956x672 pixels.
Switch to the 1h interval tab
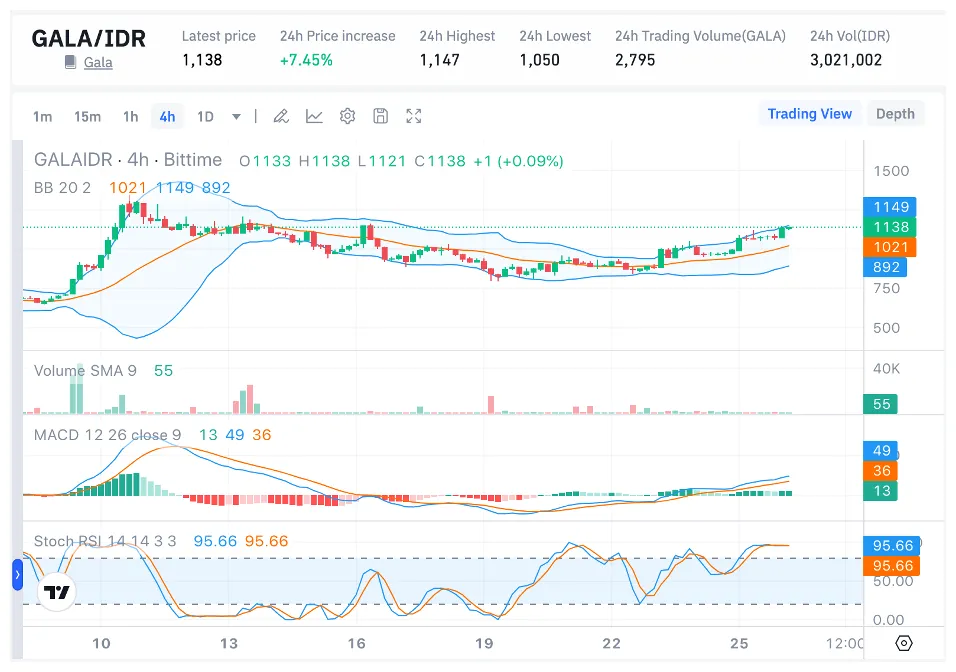coord(130,116)
